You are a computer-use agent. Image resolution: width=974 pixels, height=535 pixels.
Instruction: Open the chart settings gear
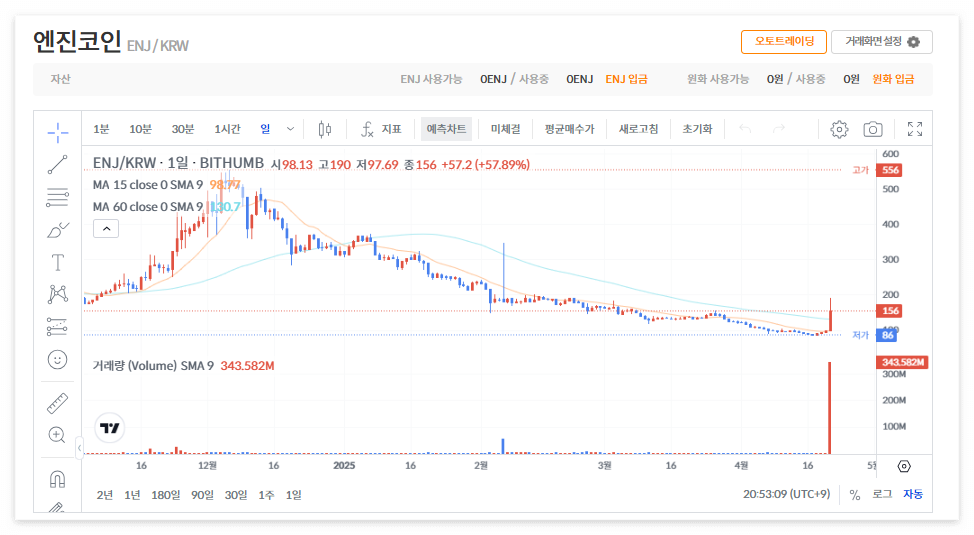click(839, 129)
